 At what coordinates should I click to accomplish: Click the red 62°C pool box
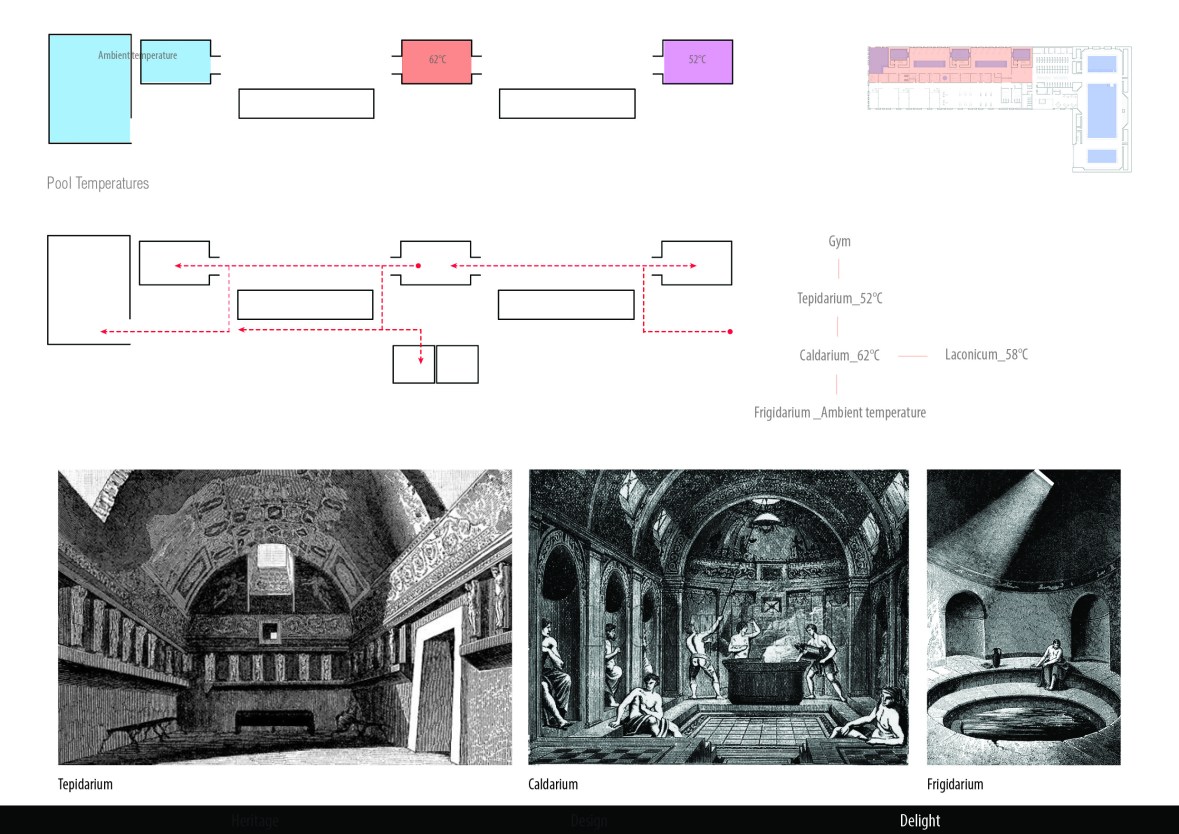[436, 61]
